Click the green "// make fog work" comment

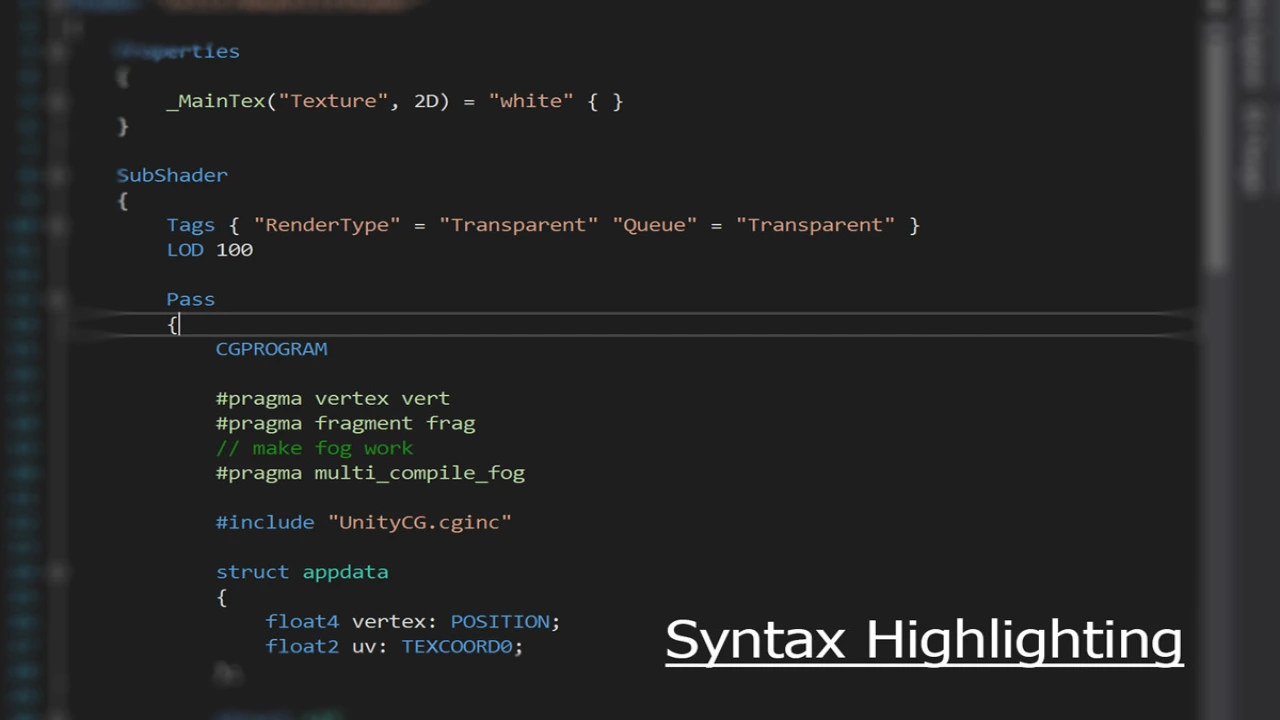pos(314,448)
